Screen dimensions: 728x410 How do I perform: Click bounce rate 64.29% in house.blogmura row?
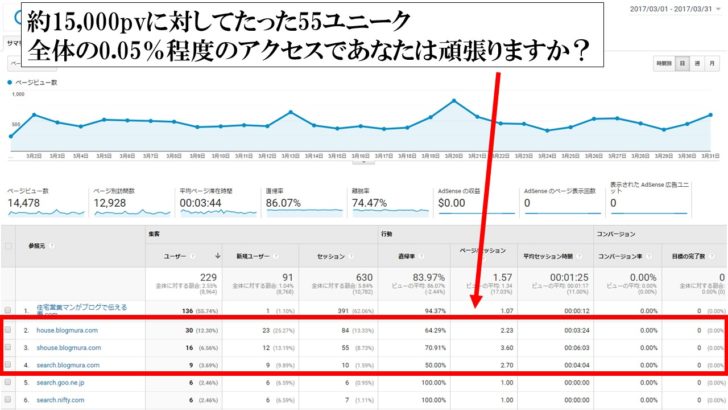tap(435, 330)
